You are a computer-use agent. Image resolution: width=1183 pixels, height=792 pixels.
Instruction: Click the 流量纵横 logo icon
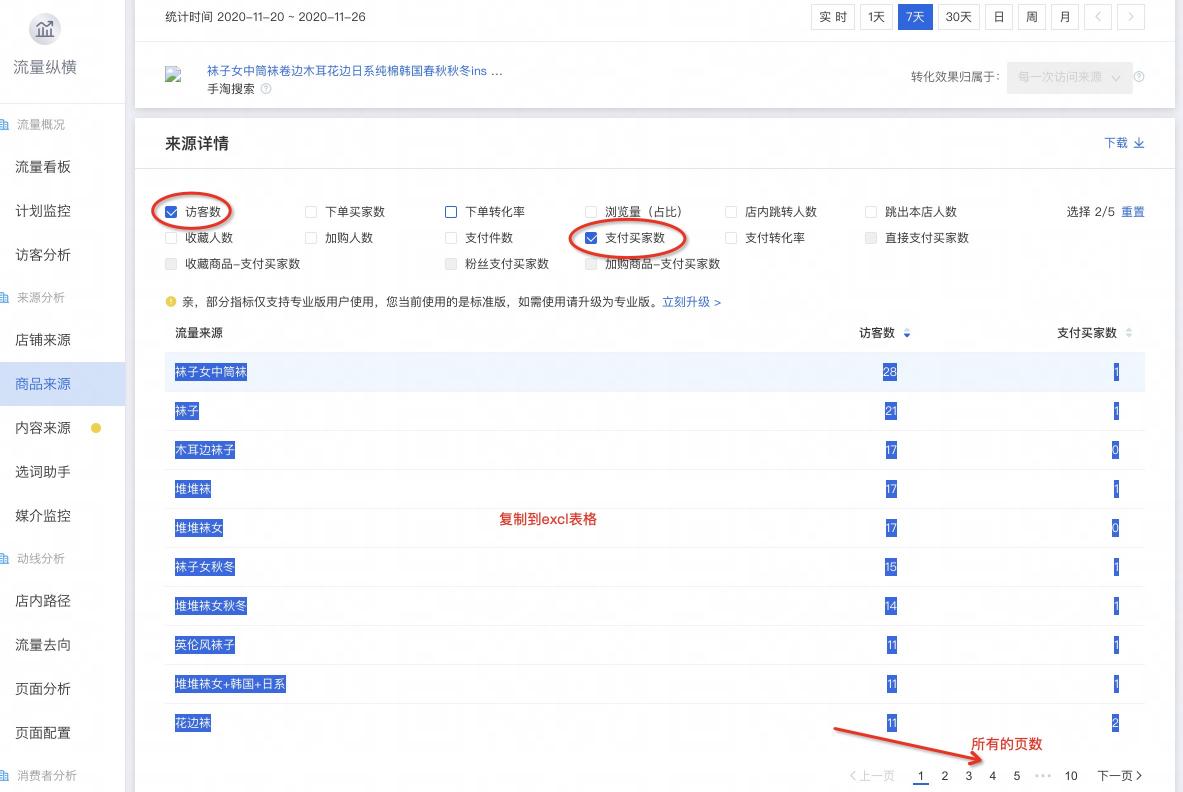click(x=44, y=29)
